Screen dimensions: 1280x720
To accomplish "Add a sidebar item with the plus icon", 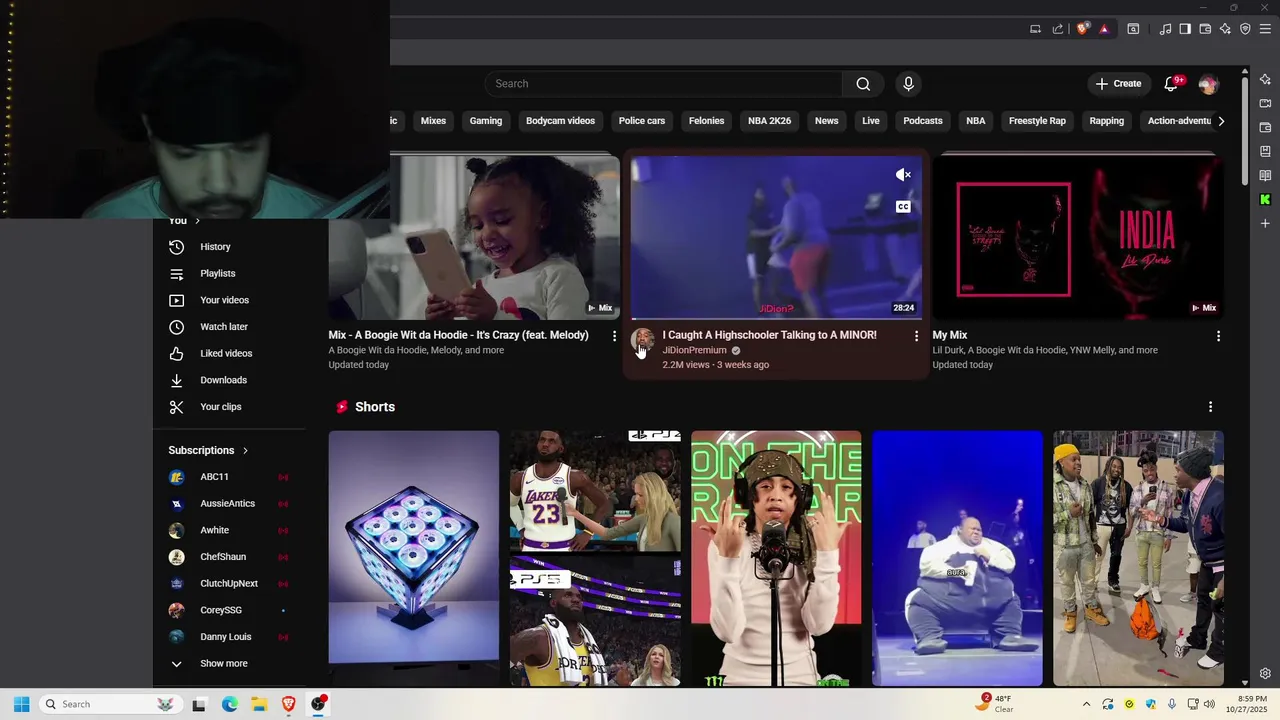I will click(1265, 223).
